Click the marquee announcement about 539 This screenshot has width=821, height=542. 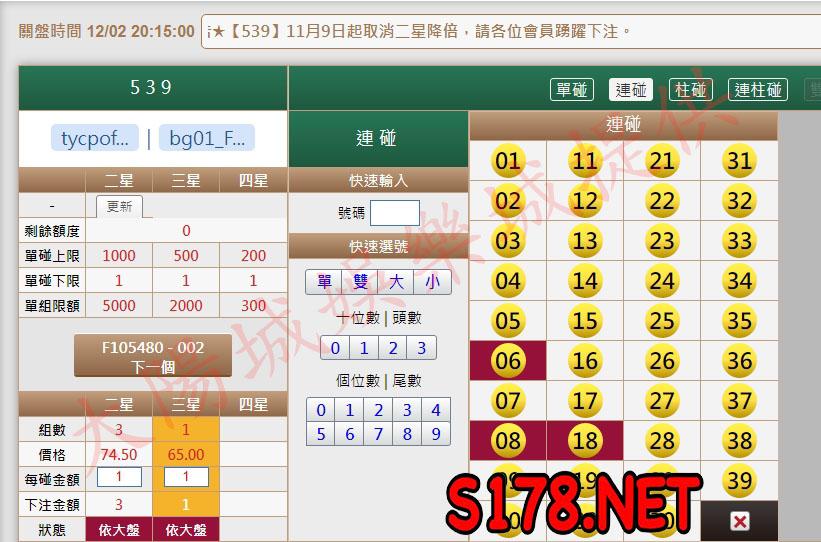pos(419,31)
